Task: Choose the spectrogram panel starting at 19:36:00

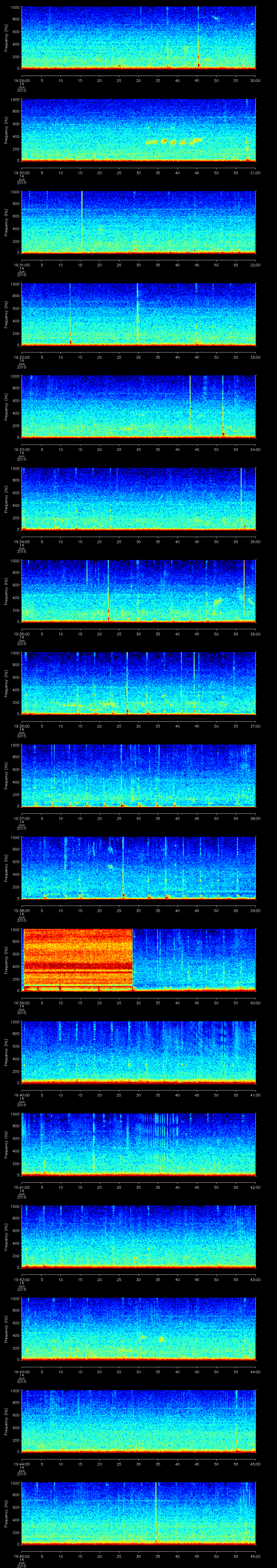Action: pos(139,683)
